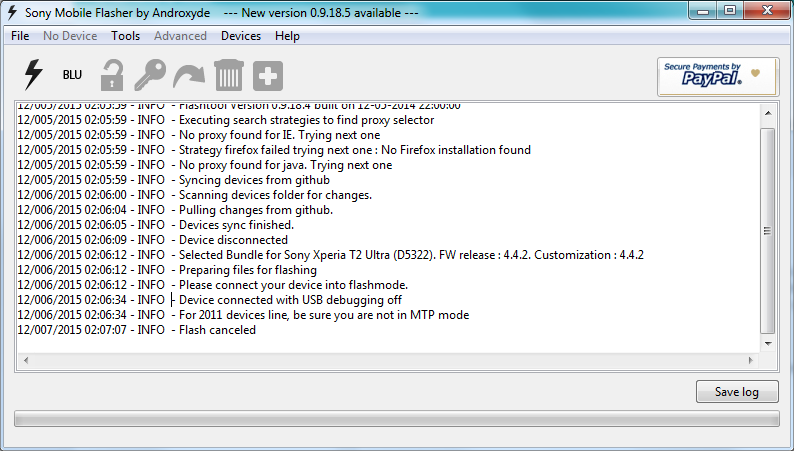Click the 'Scanning devices folder for changes.' line
Viewport: 794px width, 451px height.
point(194,195)
